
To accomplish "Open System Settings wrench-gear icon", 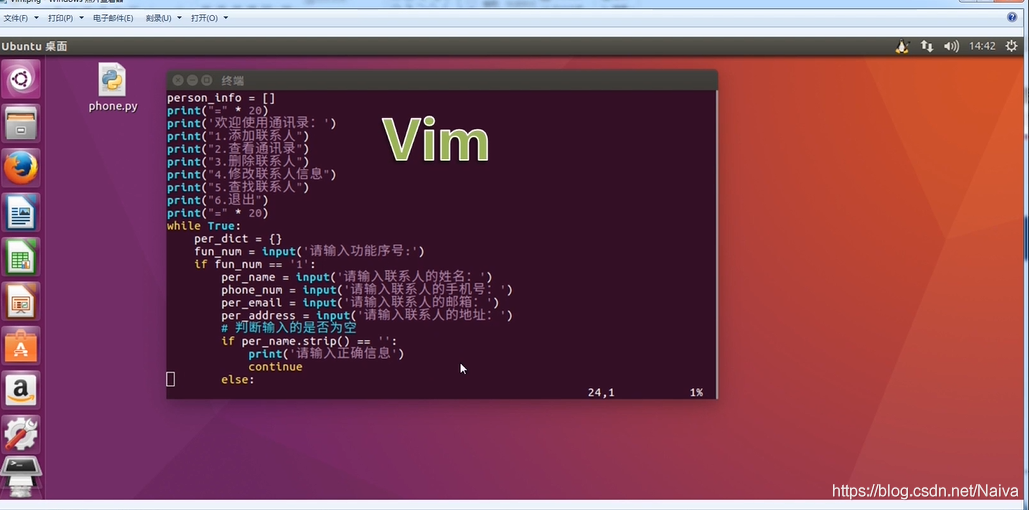I will tap(21, 434).
